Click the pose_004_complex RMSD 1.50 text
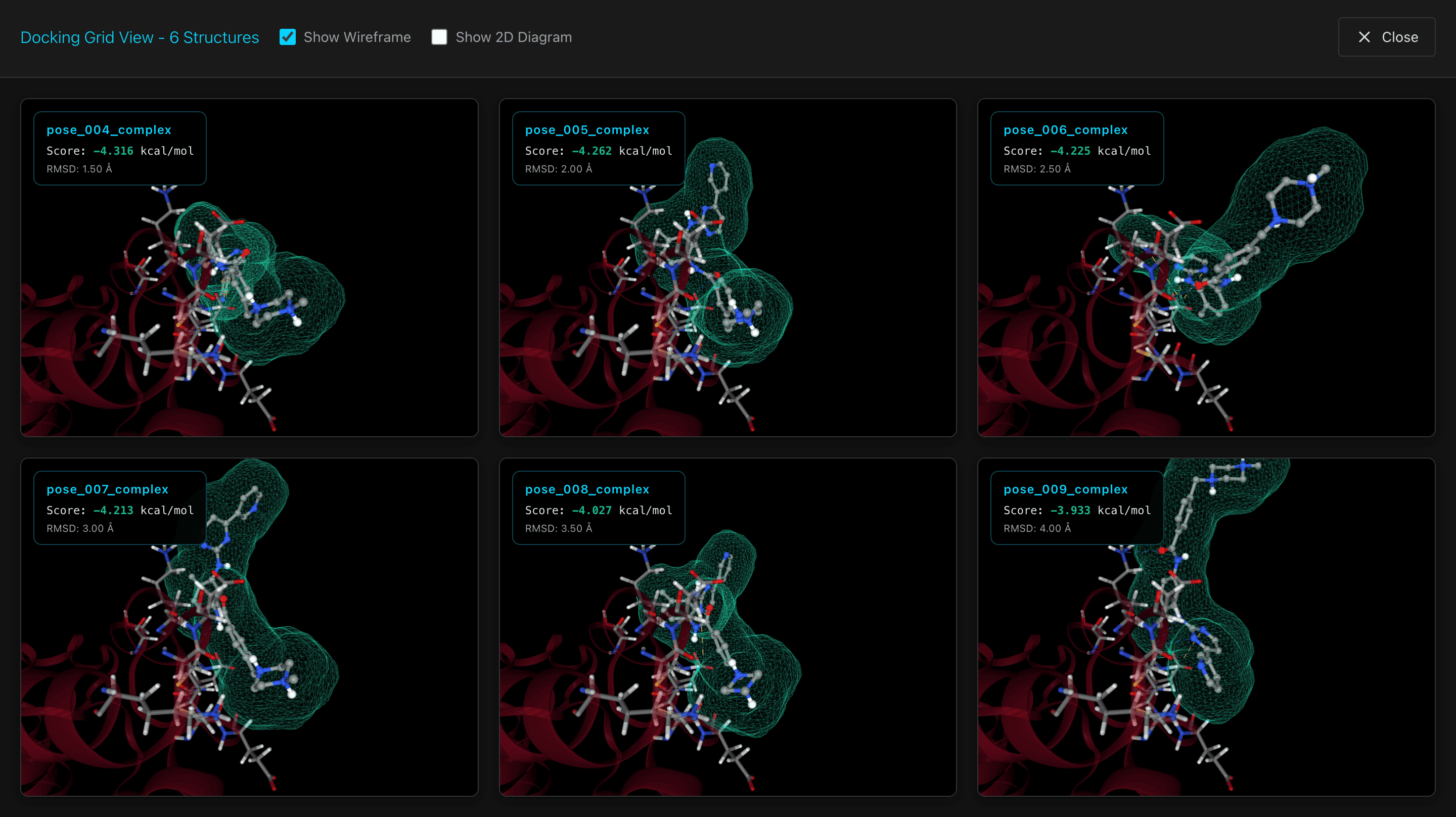 click(x=79, y=169)
